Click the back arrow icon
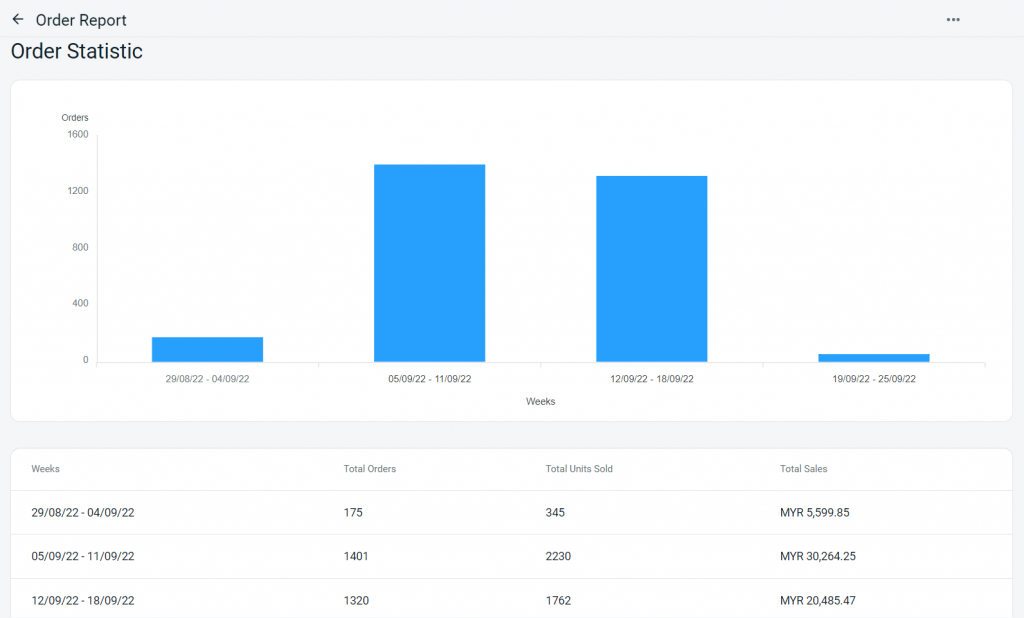This screenshot has width=1024, height=618. pyautogui.click(x=18, y=19)
